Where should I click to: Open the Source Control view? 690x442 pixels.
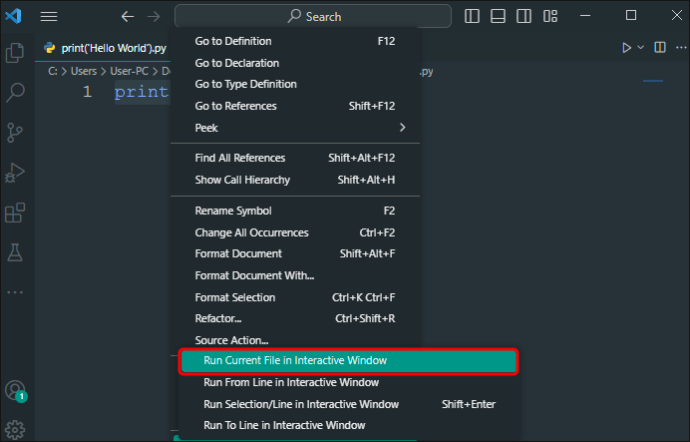[x=15, y=132]
